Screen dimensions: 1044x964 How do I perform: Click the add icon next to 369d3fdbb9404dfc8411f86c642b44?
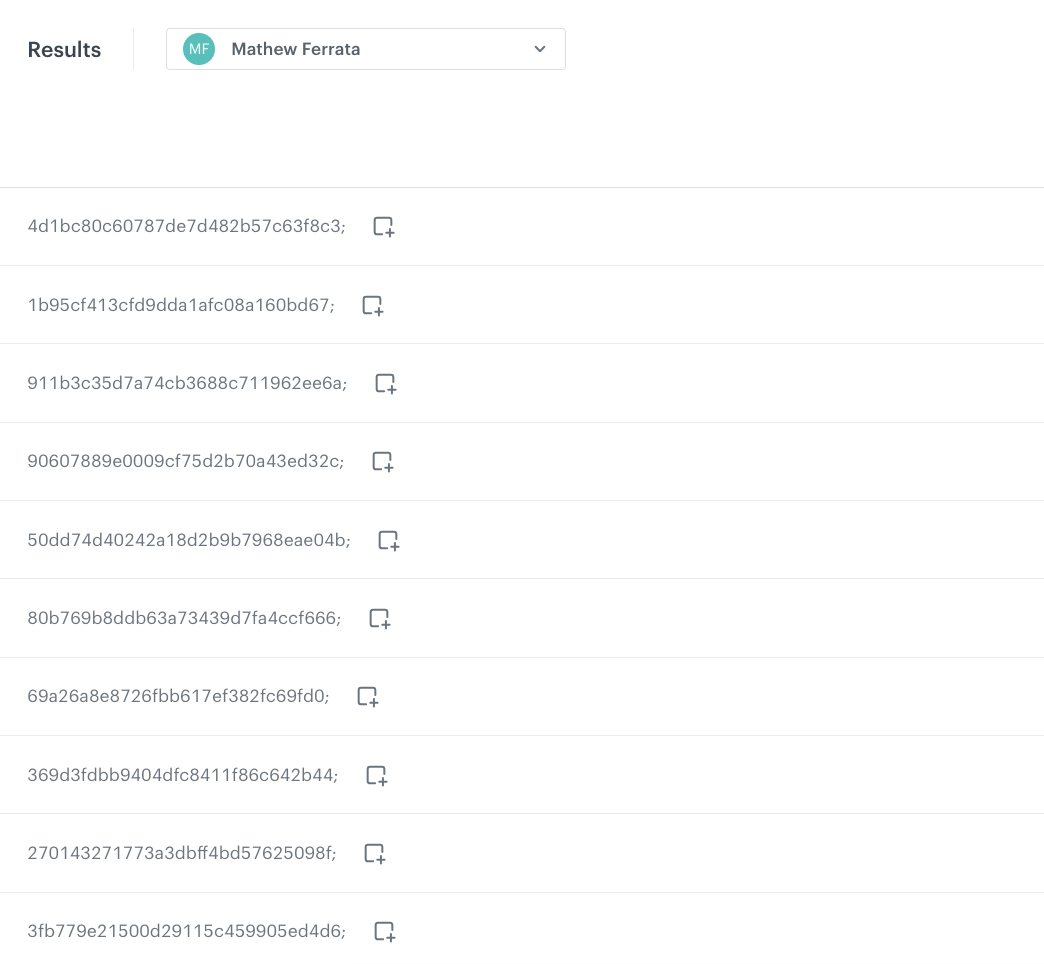pos(376,775)
